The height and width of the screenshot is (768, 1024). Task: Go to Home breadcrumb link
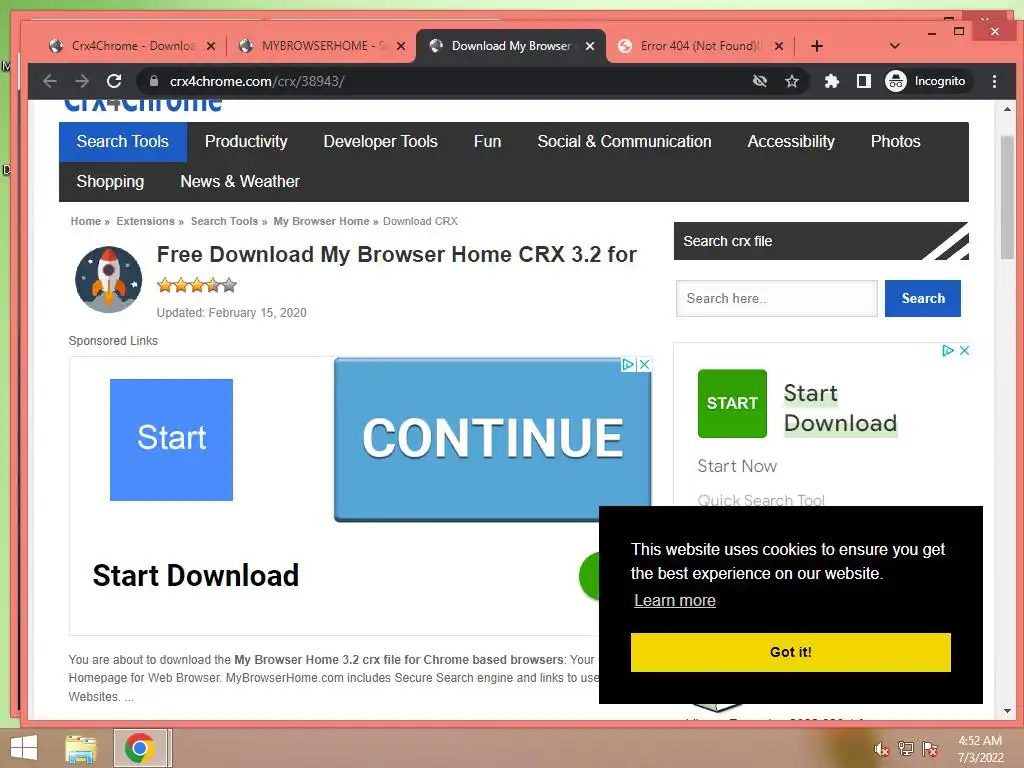coord(86,221)
